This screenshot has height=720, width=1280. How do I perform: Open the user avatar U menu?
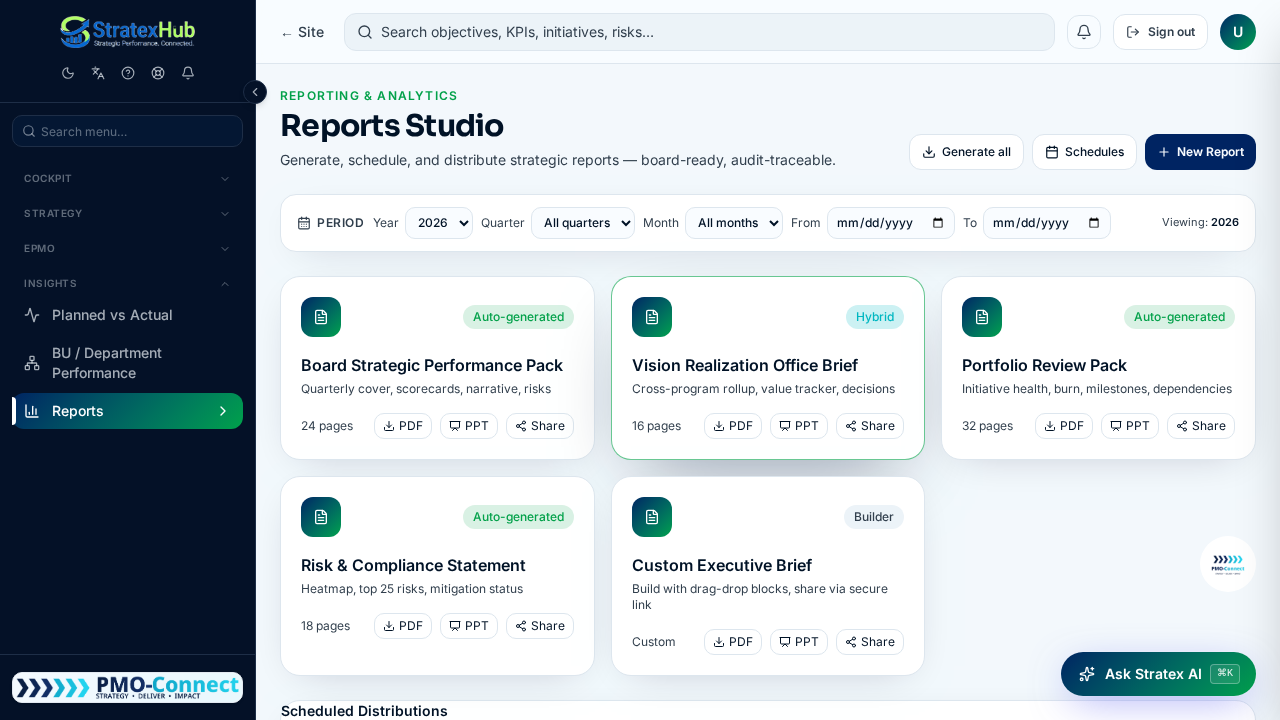click(x=1238, y=32)
